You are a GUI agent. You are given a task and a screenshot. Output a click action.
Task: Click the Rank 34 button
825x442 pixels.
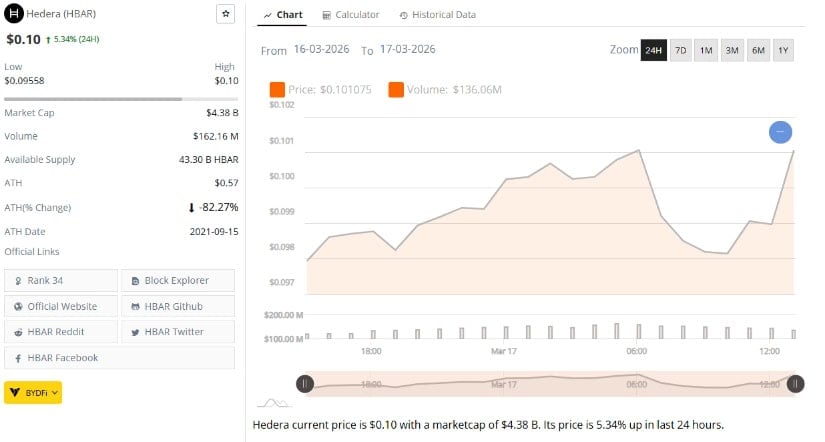point(60,280)
